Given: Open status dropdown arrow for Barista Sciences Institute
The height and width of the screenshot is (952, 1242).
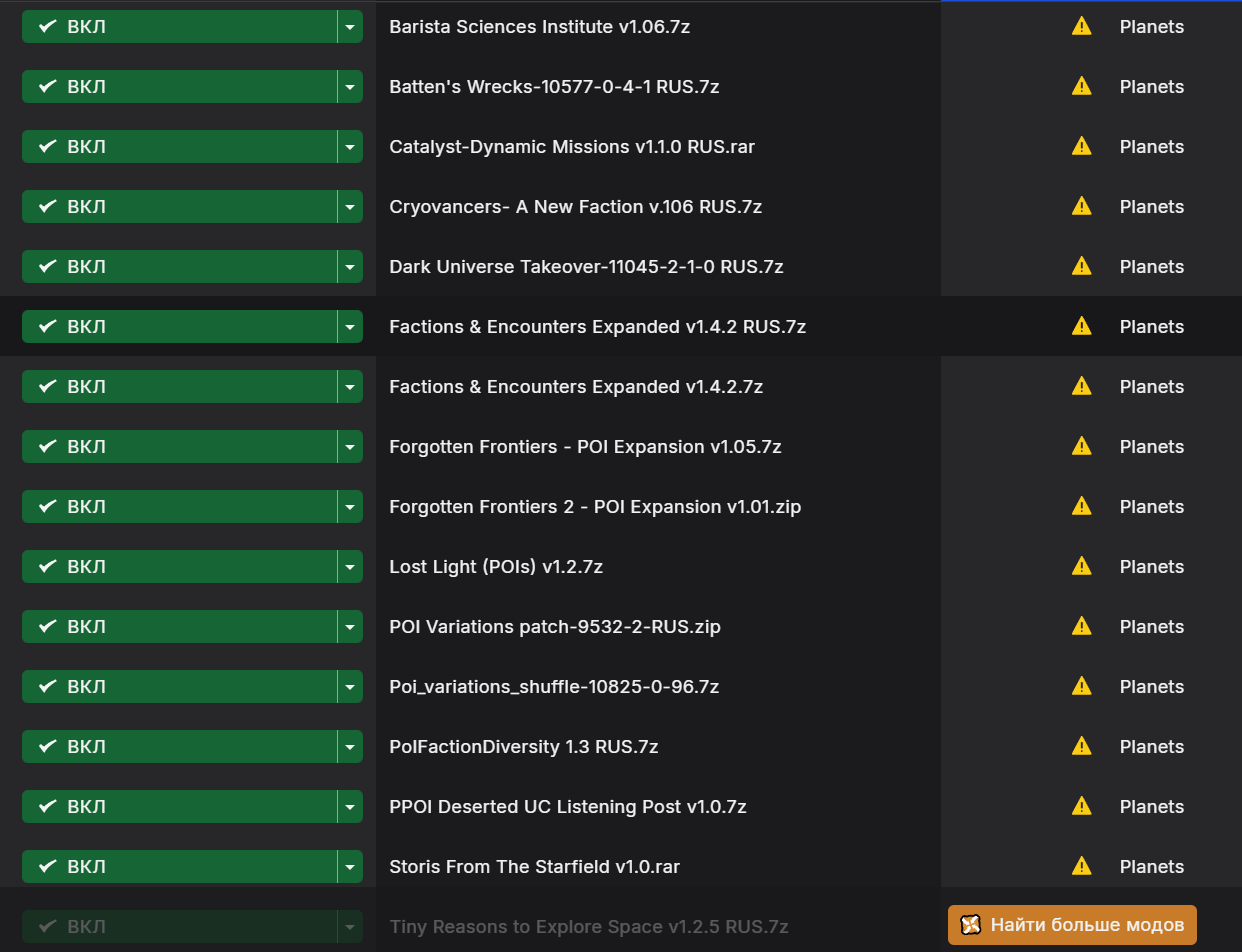Looking at the screenshot, I should (x=350, y=27).
